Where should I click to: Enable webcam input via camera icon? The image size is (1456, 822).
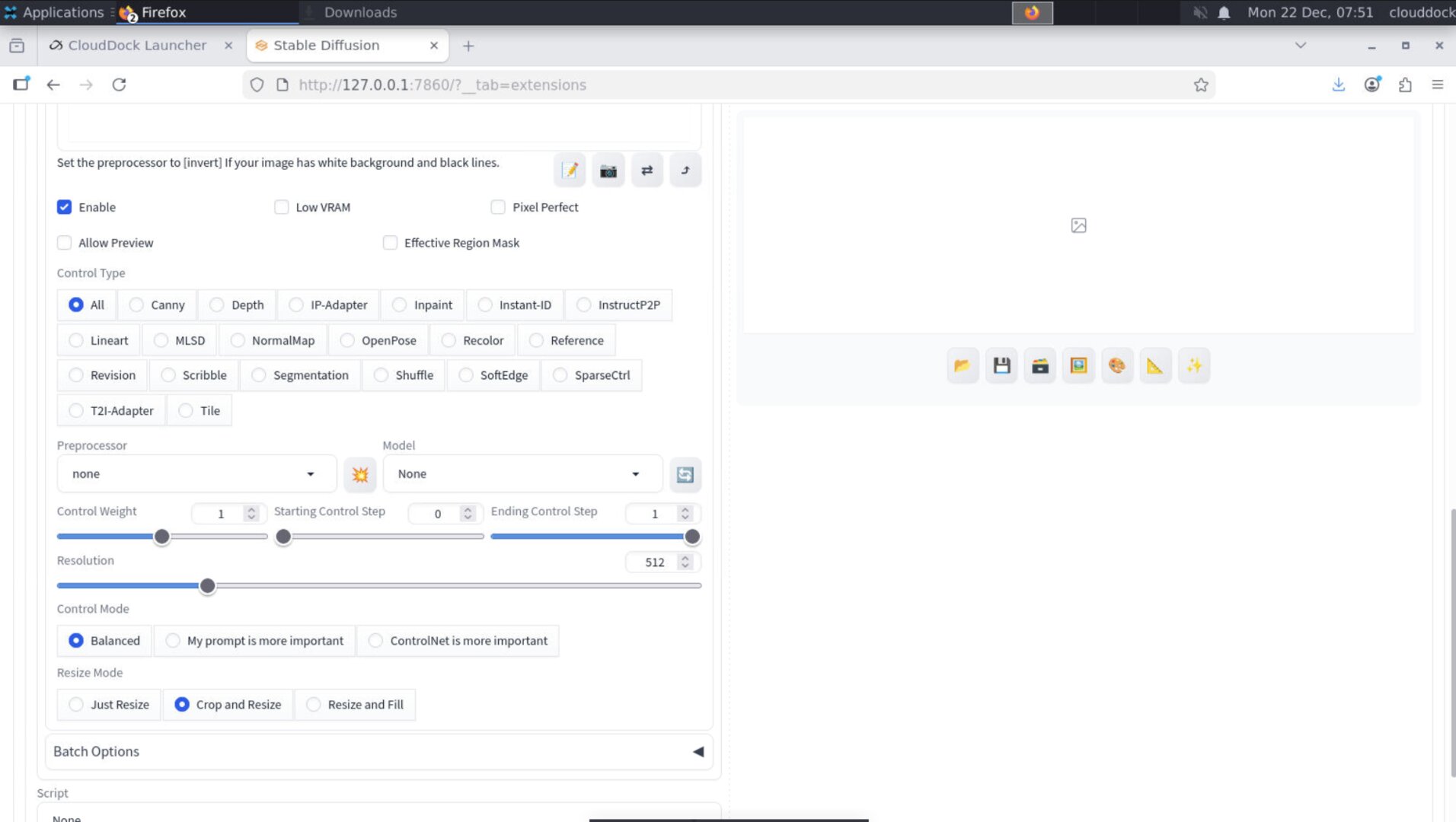[608, 170]
